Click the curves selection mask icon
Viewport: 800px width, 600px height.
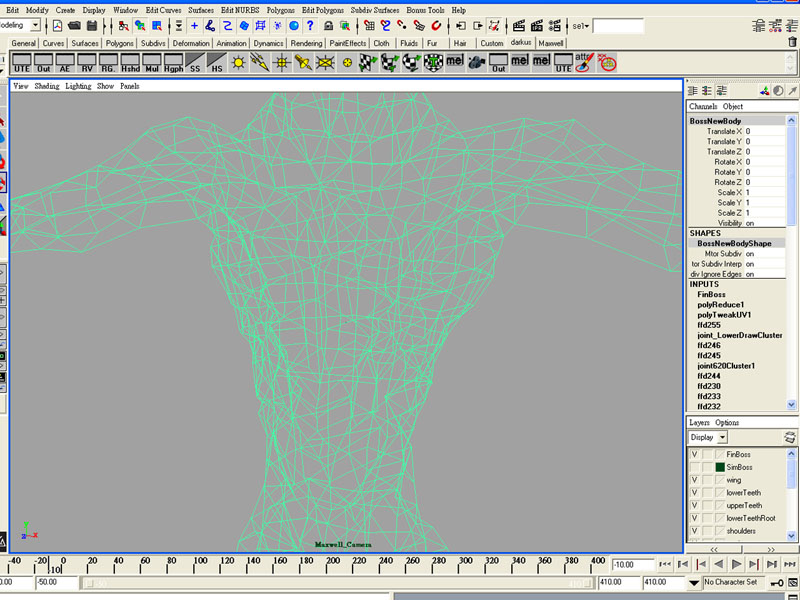pos(227,26)
